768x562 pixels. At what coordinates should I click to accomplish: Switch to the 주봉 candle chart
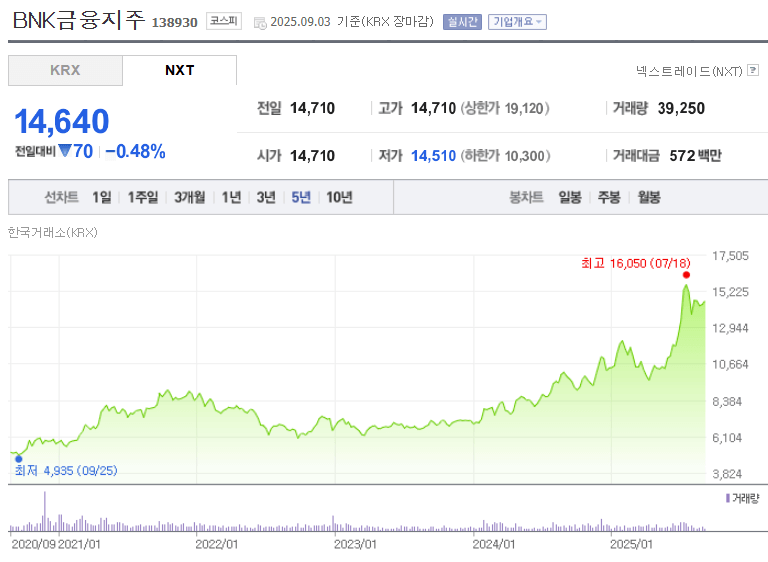[609, 197]
